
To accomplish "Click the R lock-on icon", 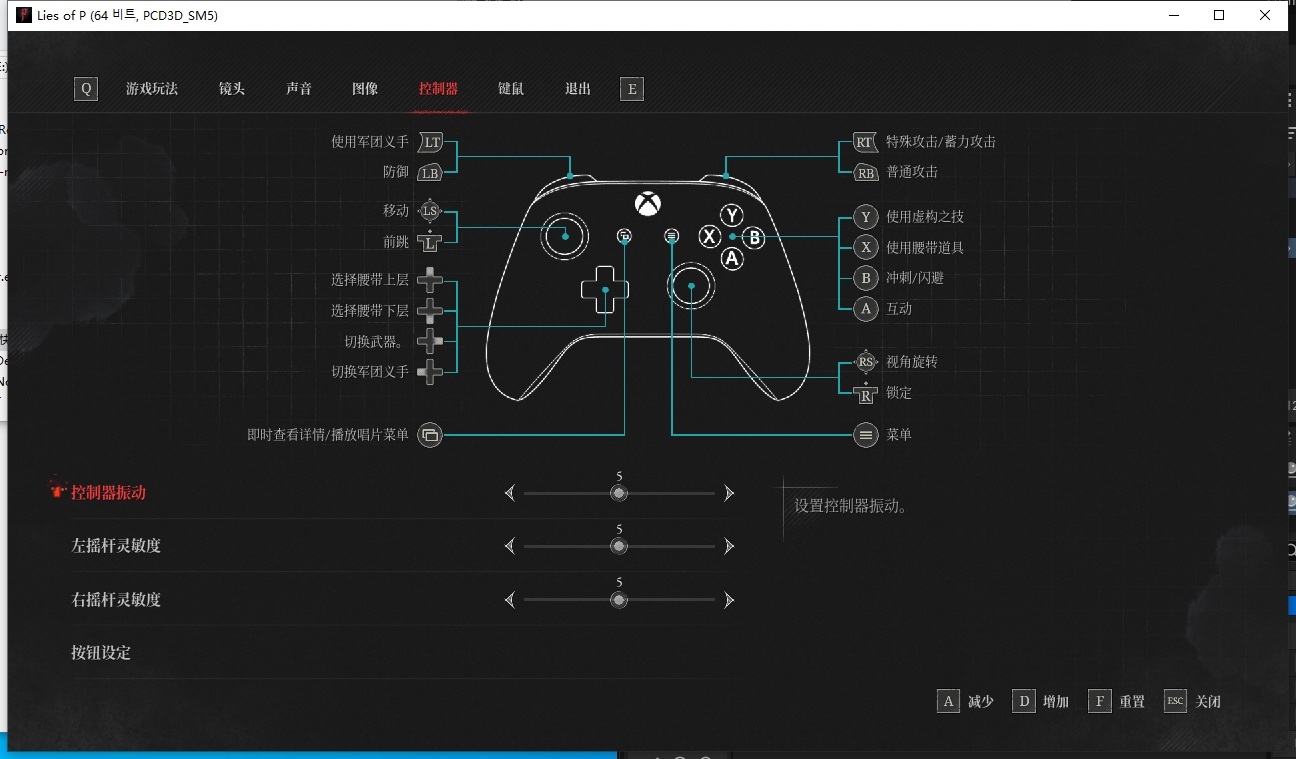I will point(866,393).
